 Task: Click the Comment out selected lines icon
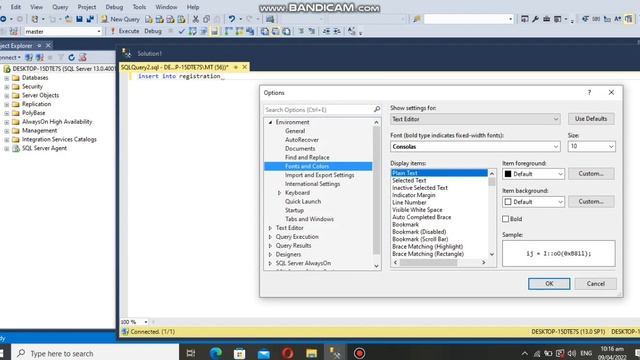tap(301, 31)
